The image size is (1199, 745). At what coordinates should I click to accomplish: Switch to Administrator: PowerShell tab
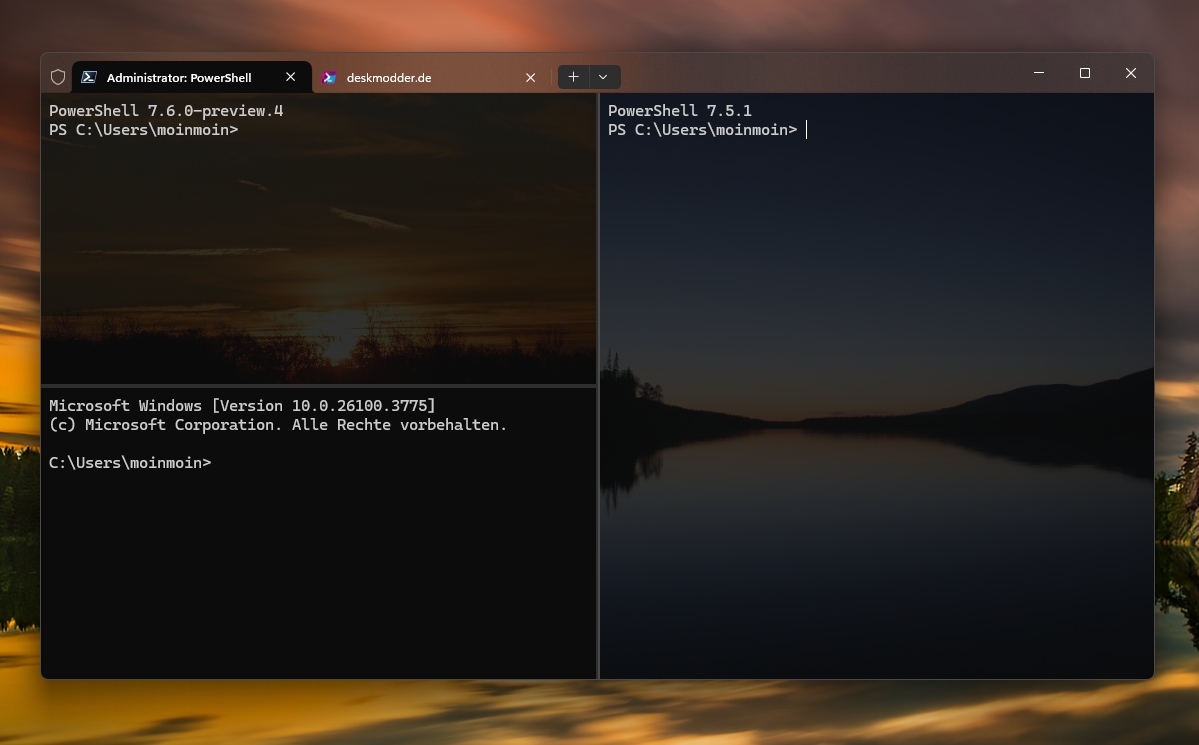(192, 77)
